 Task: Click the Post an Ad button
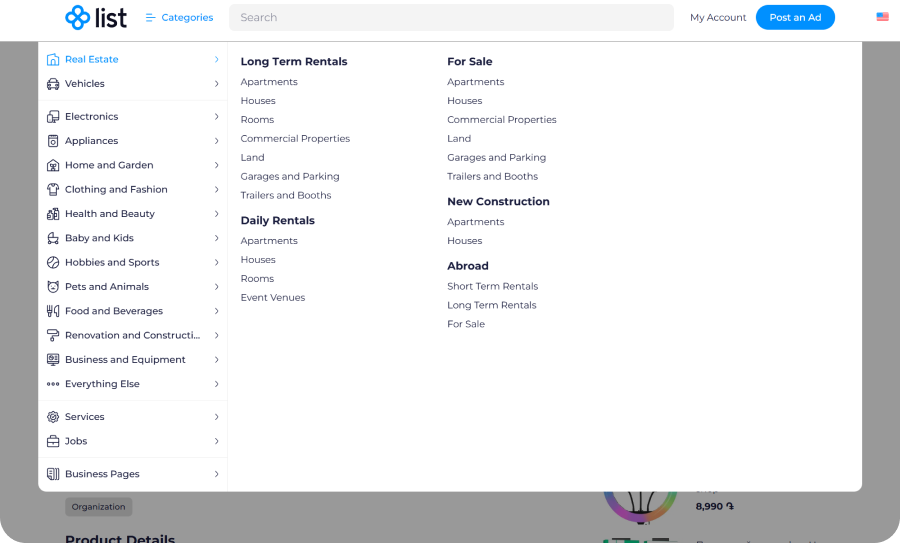[795, 17]
